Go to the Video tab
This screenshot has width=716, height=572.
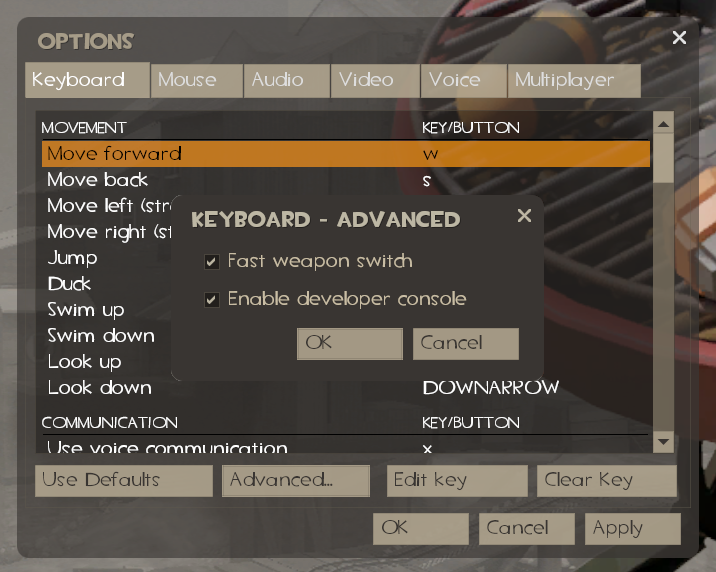click(375, 80)
